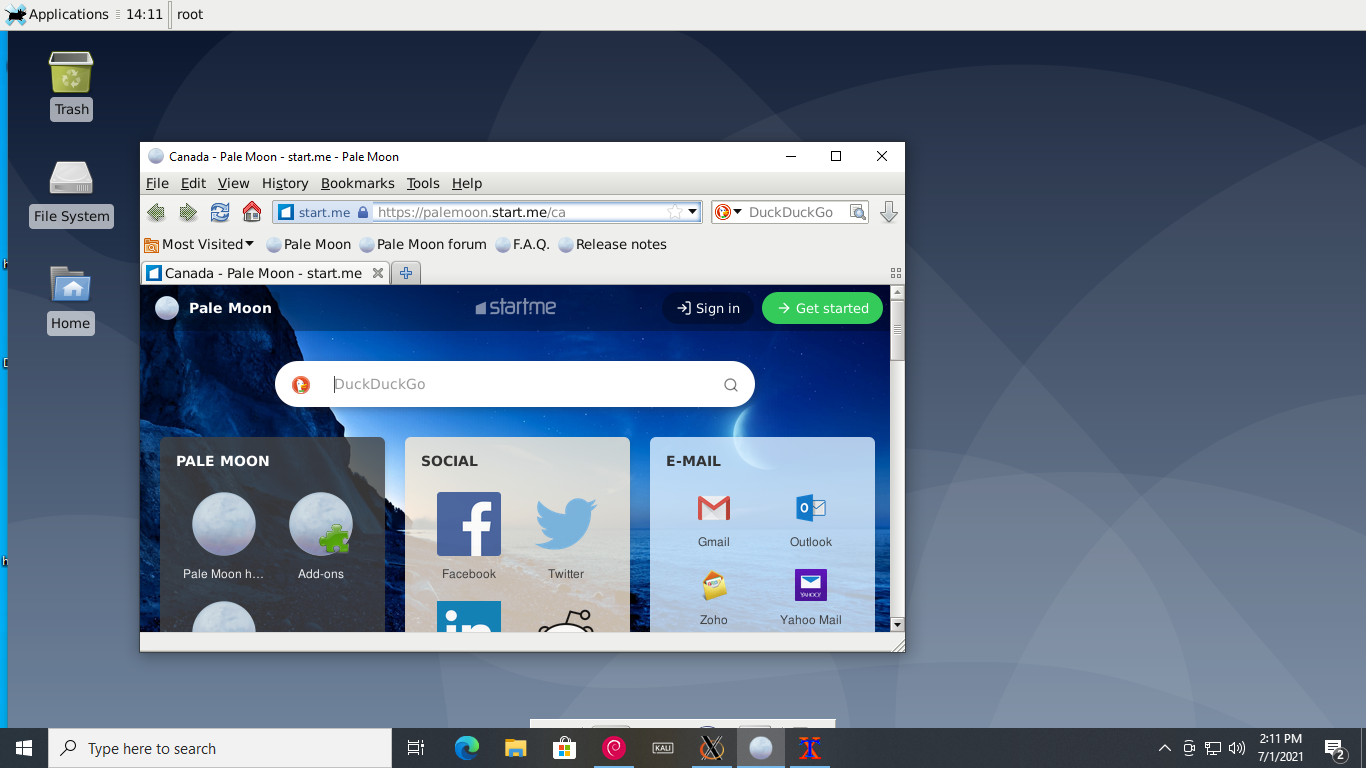Open the View menu

[x=233, y=183]
